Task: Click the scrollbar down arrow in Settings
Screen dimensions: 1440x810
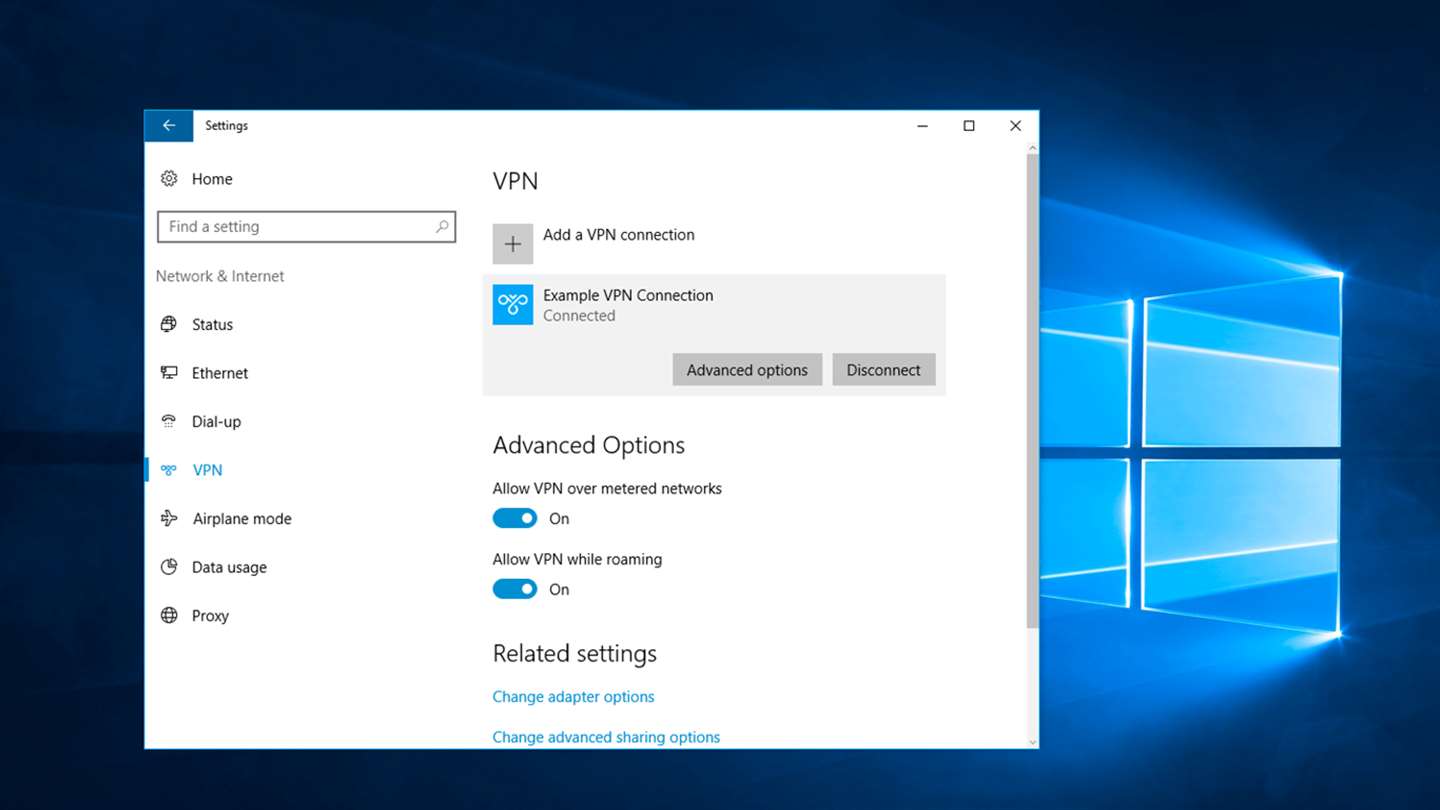Action: [x=1033, y=742]
